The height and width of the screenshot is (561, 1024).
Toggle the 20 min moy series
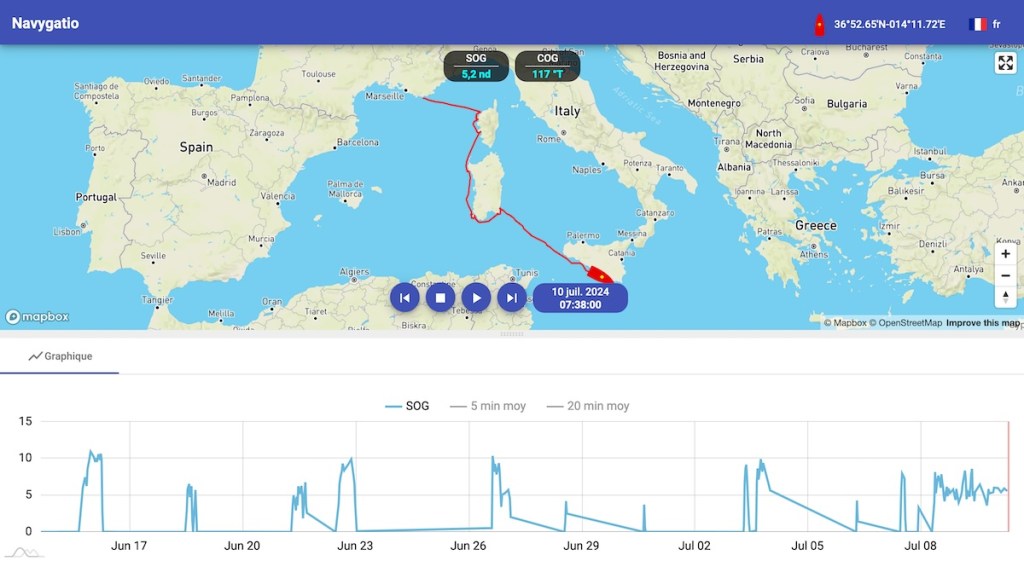pyautogui.click(x=587, y=406)
